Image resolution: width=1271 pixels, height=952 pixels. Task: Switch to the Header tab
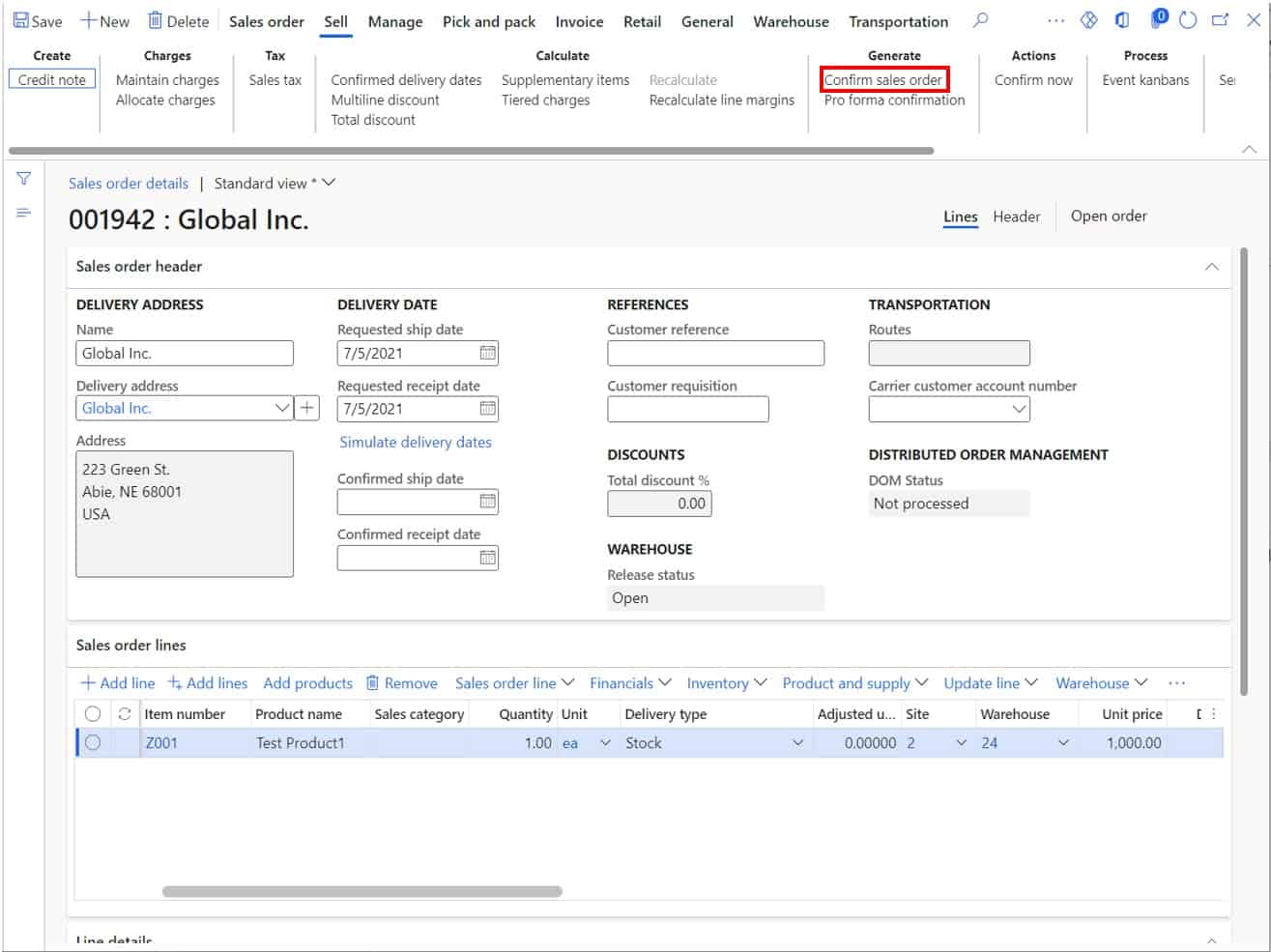[x=1016, y=216]
